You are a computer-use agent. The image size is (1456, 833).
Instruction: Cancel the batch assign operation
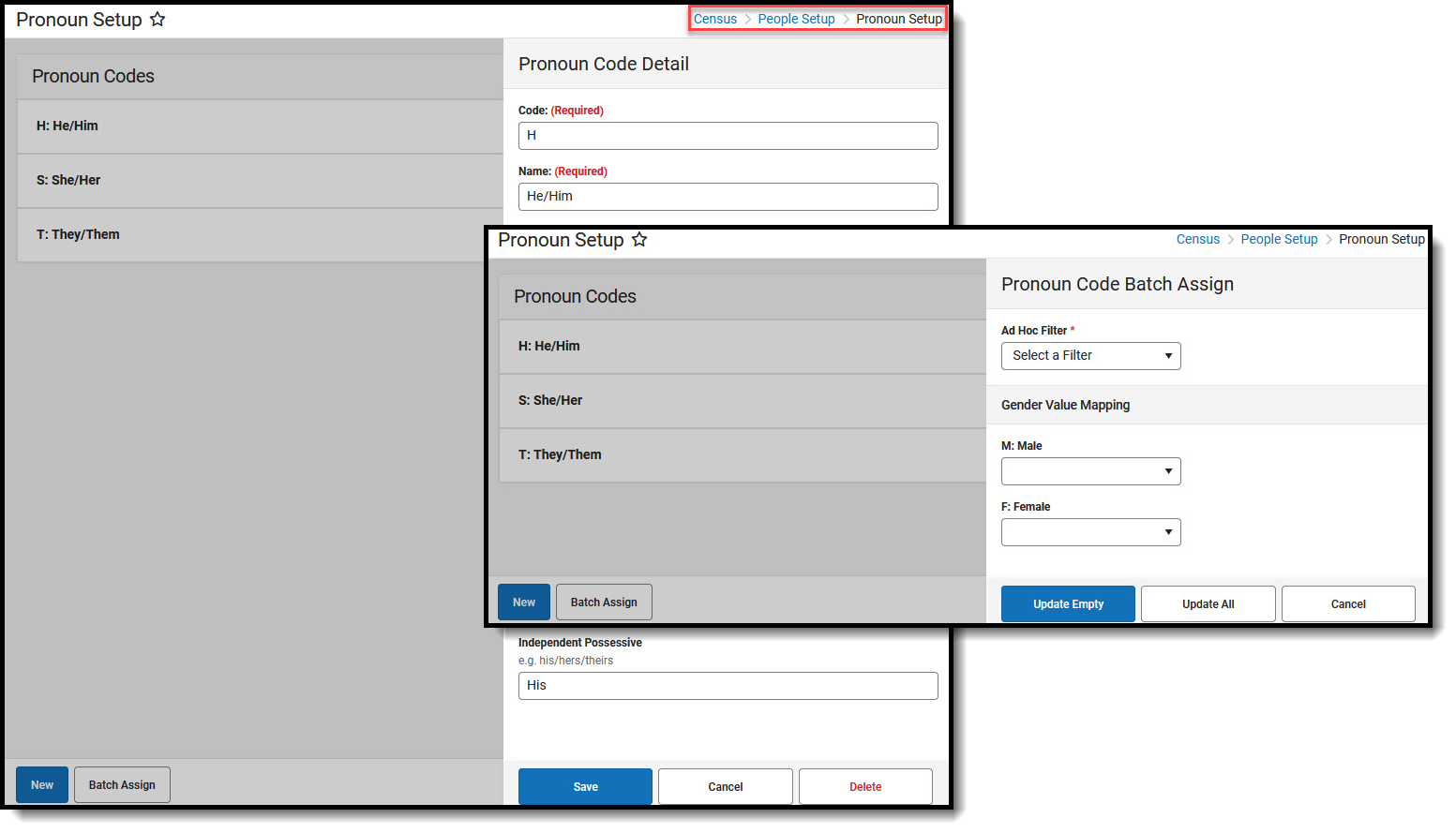[x=1348, y=603]
